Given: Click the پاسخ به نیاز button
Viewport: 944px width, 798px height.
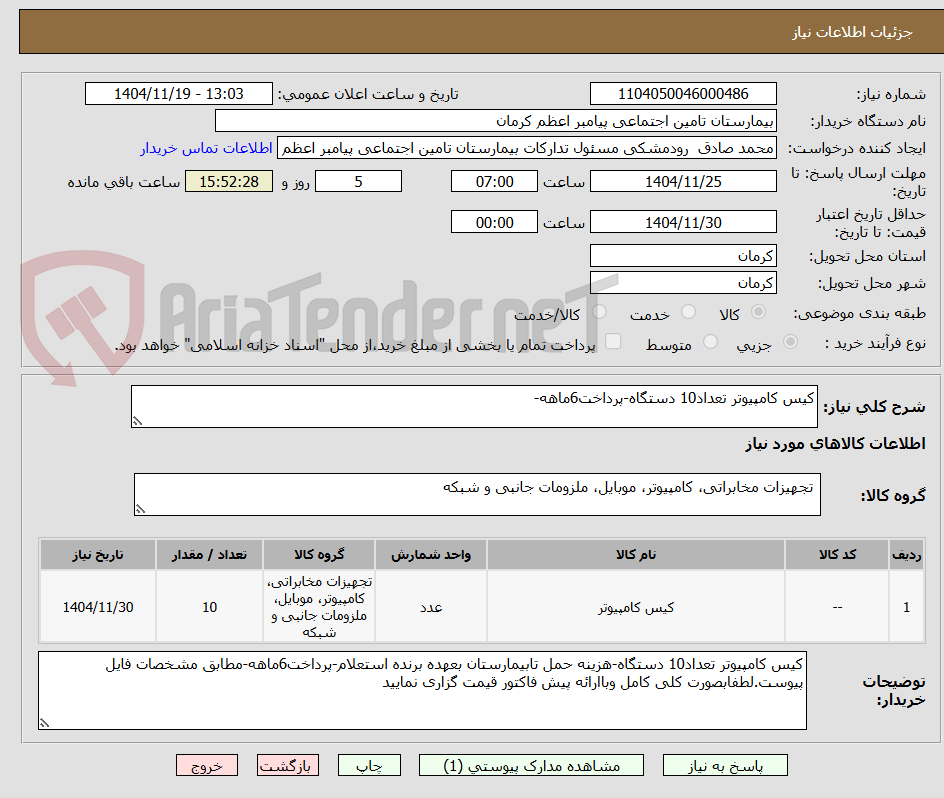Looking at the screenshot, I should click(x=725, y=765).
